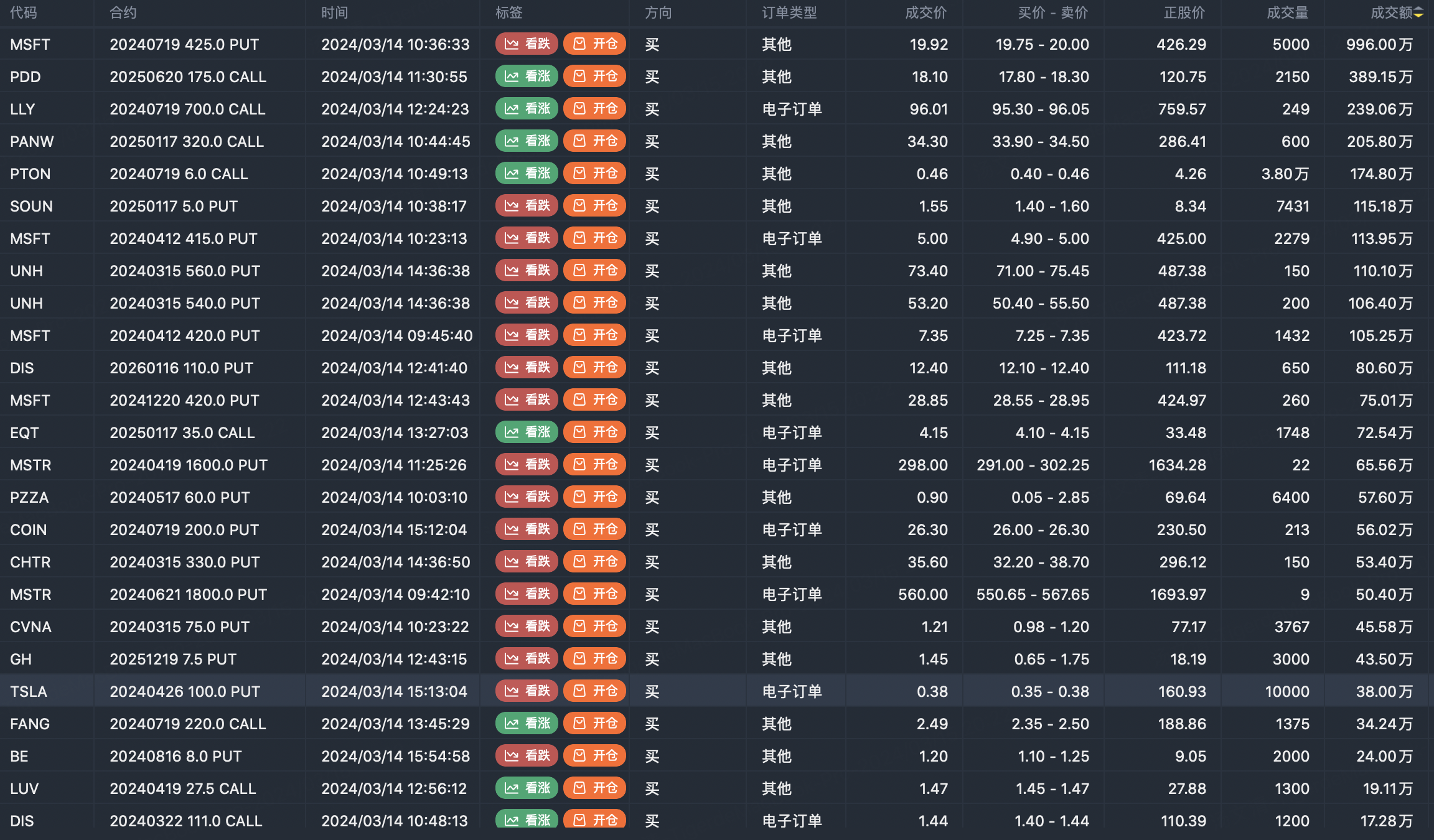Screen dimensions: 1434x840
Task: Click the 看涨 tag on PTON row
Action: (527, 174)
